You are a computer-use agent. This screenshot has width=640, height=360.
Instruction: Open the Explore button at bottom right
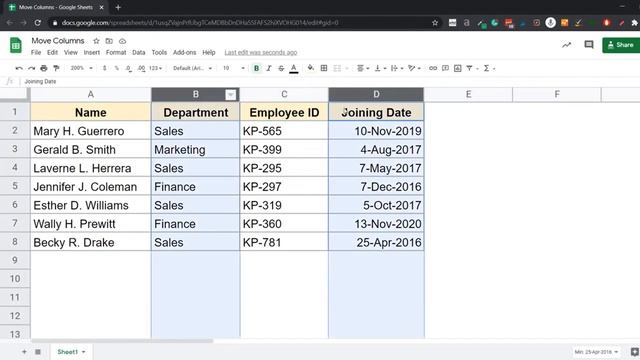[634, 351]
